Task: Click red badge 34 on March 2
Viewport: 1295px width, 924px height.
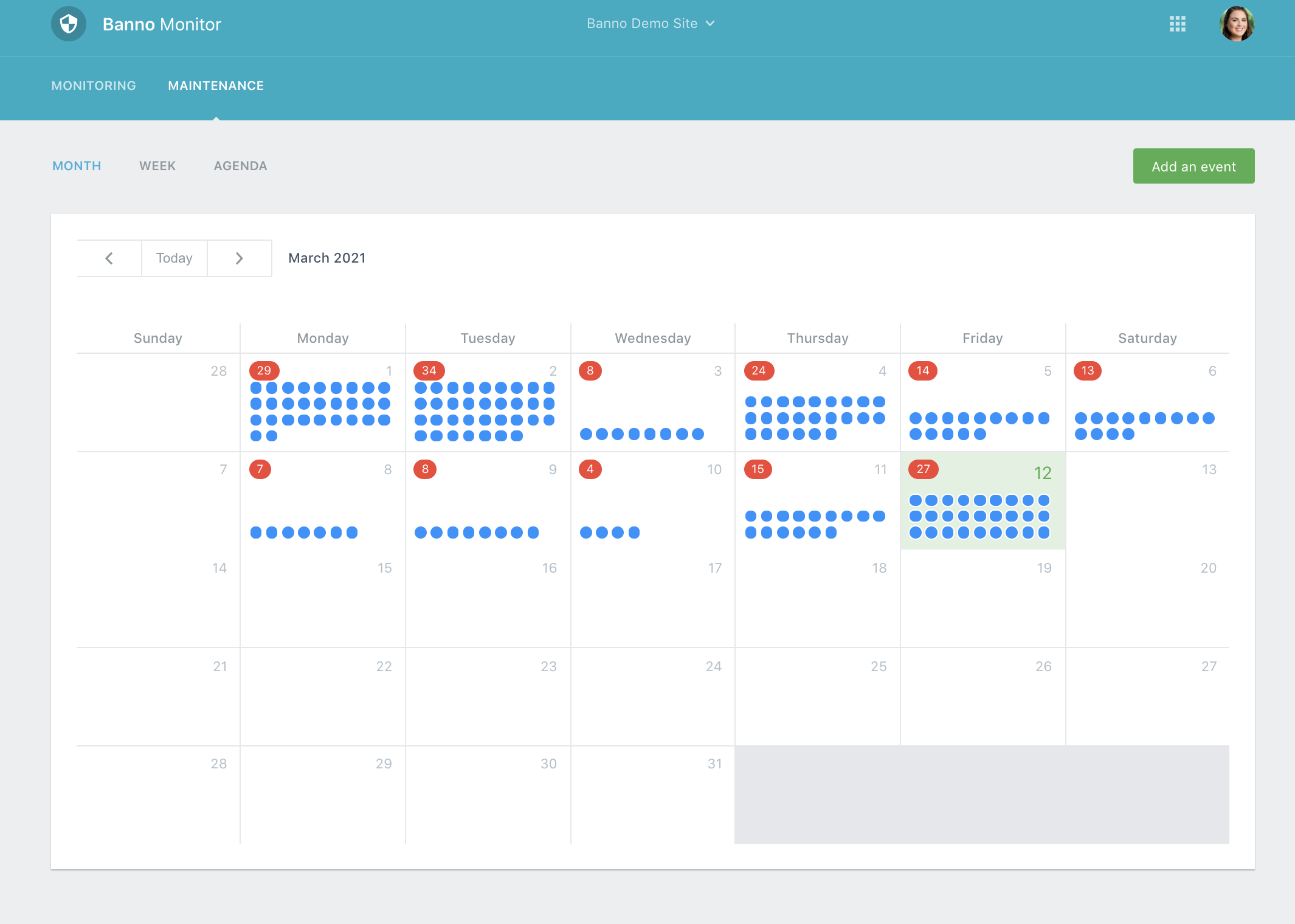Action: coord(429,371)
